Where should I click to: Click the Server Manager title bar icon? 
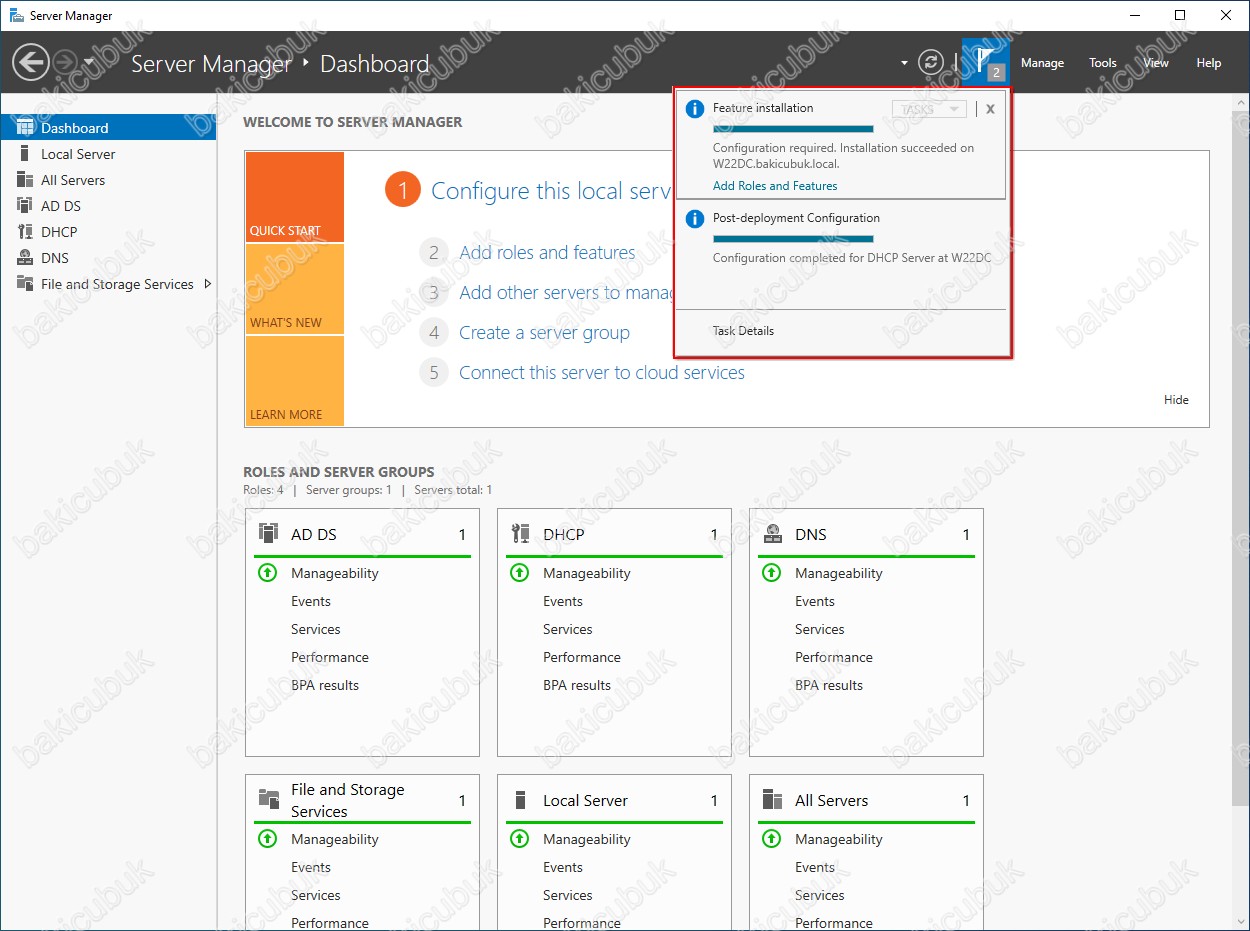tap(16, 15)
